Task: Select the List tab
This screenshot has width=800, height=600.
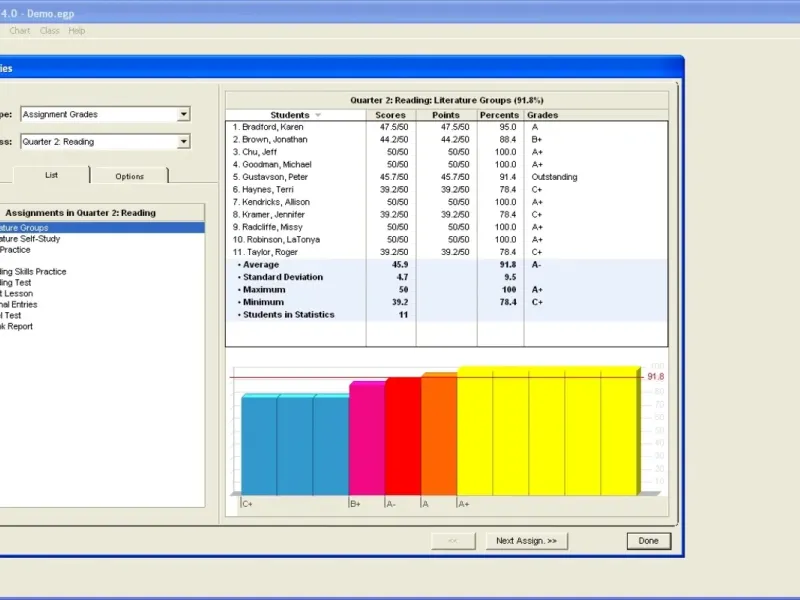Action: 51,175
